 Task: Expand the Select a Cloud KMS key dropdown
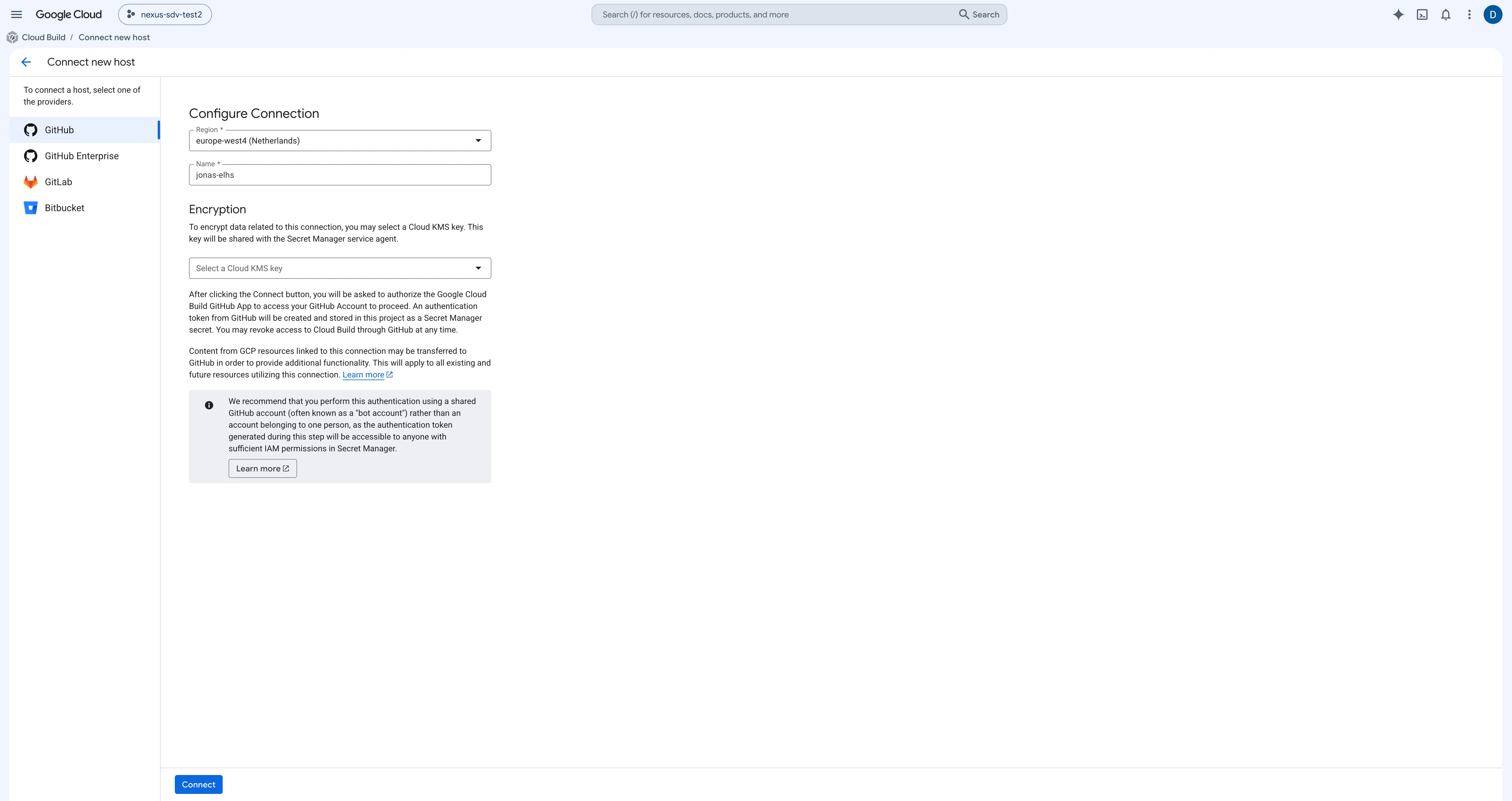[x=340, y=268]
